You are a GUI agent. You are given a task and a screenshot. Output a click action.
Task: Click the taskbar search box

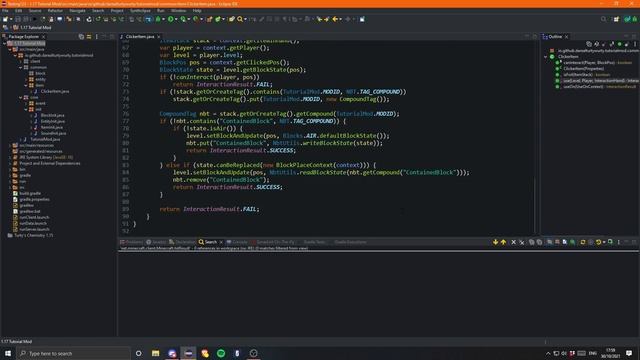pyautogui.click(x=73, y=353)
